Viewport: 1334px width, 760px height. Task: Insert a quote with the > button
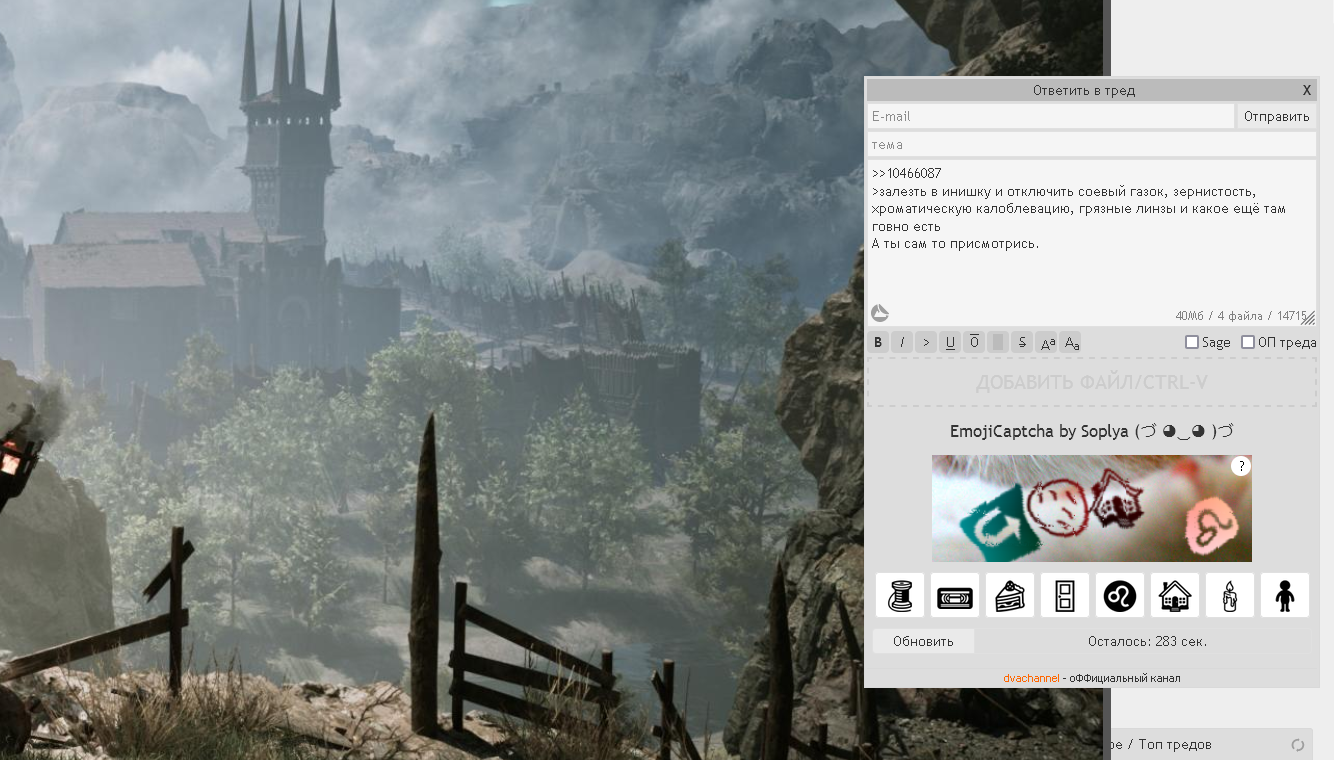pos(926,343)
